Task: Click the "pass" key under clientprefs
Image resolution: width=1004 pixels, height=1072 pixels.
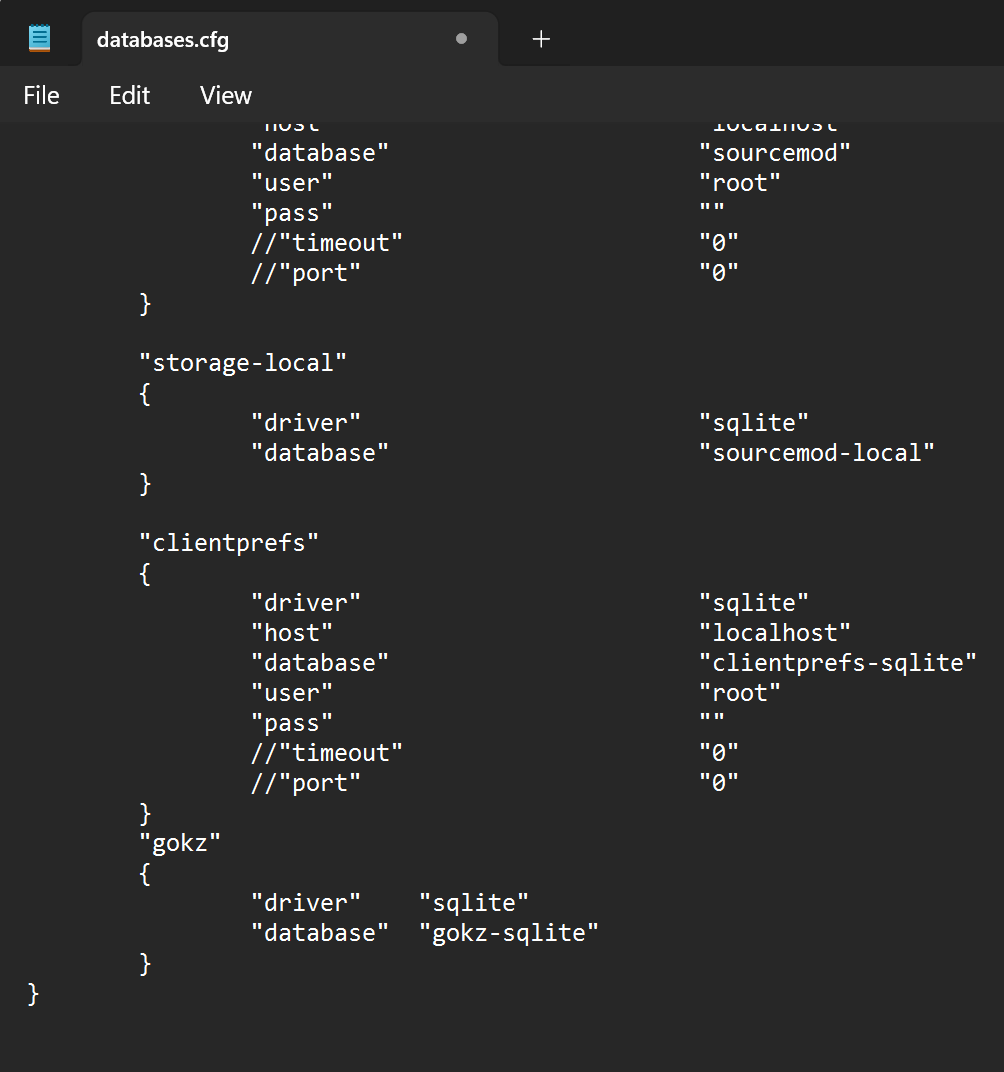Action: click(291, 722)
